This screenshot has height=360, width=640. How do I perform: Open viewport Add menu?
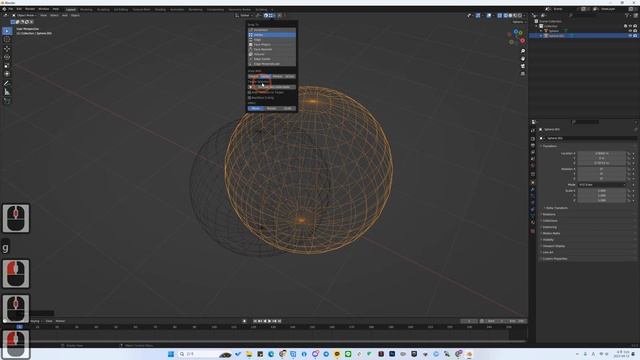click(x=64, y=16)
